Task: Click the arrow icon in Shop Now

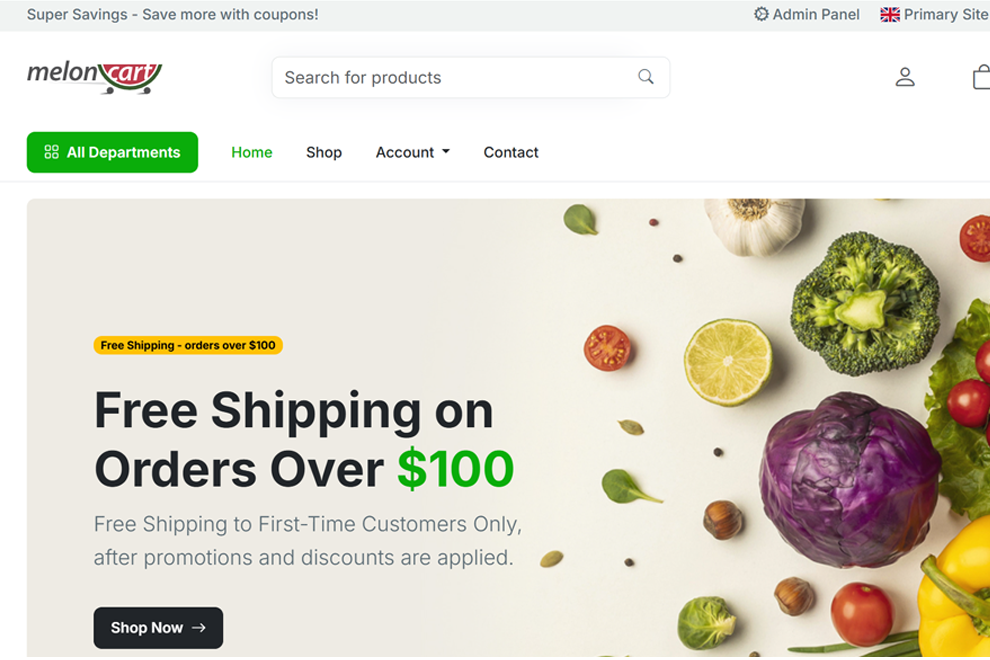Action: click(x=199, y=628)
